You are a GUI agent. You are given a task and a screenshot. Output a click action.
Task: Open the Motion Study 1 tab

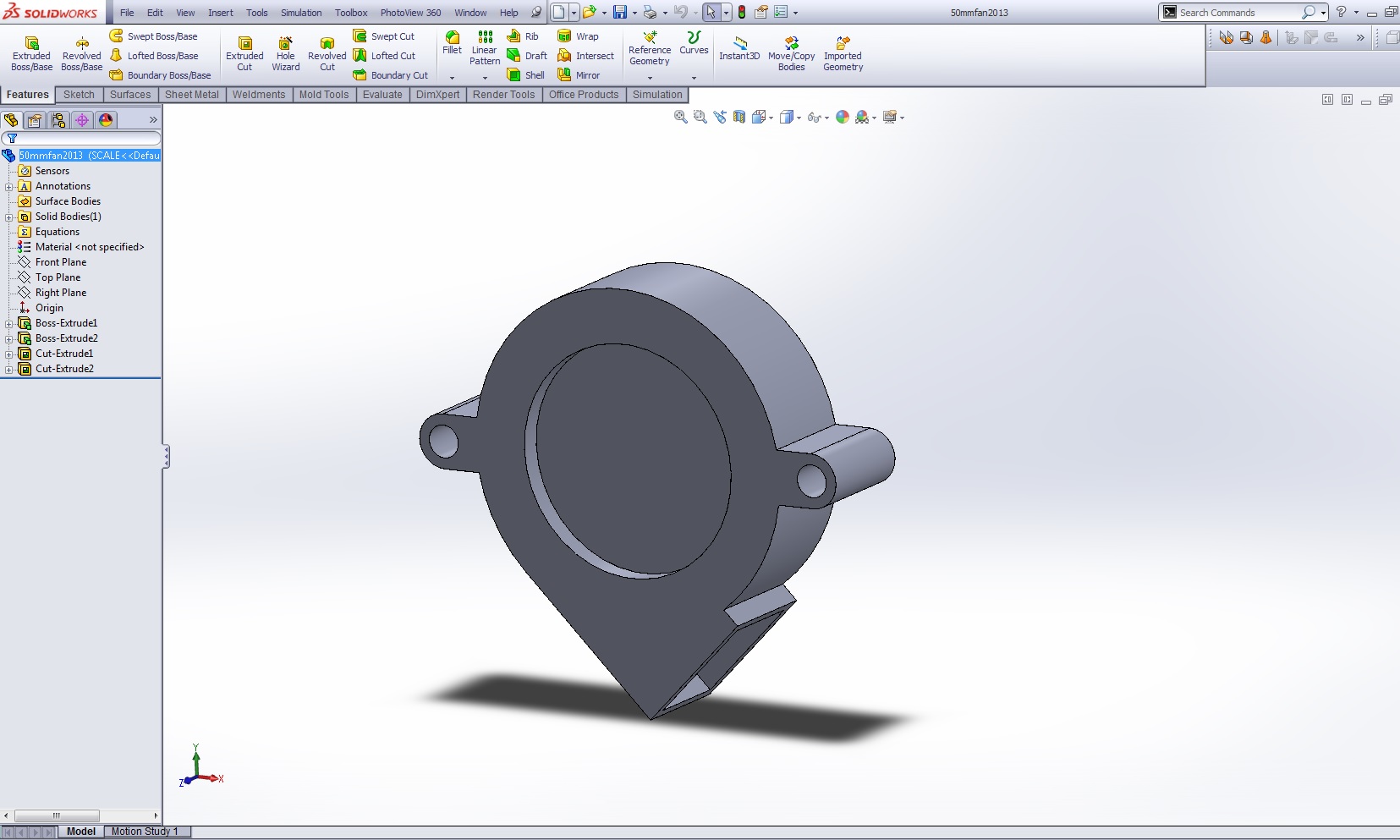tap(145, 832)
